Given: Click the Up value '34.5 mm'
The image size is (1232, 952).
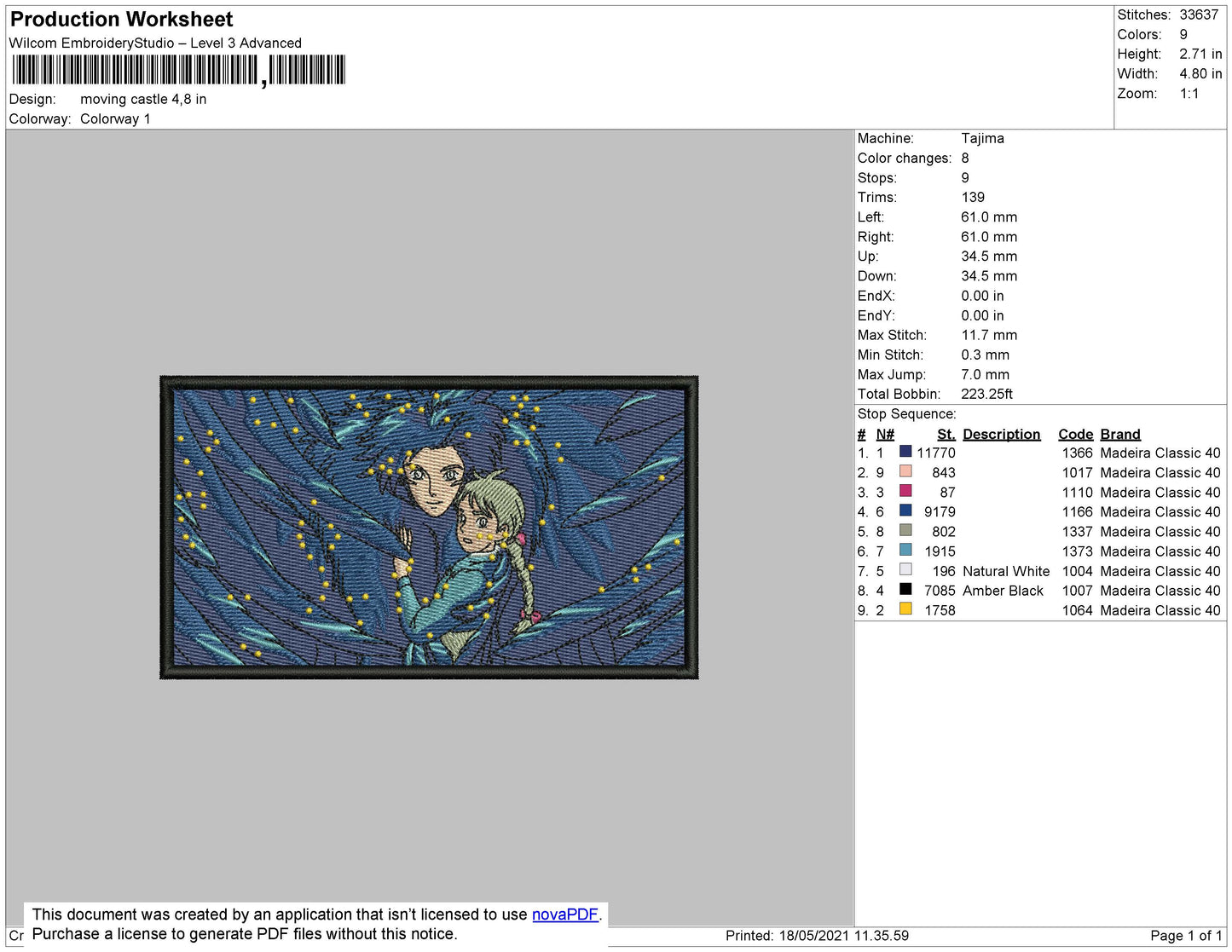Looking at the screenshot, I should [x=989, y=257].
